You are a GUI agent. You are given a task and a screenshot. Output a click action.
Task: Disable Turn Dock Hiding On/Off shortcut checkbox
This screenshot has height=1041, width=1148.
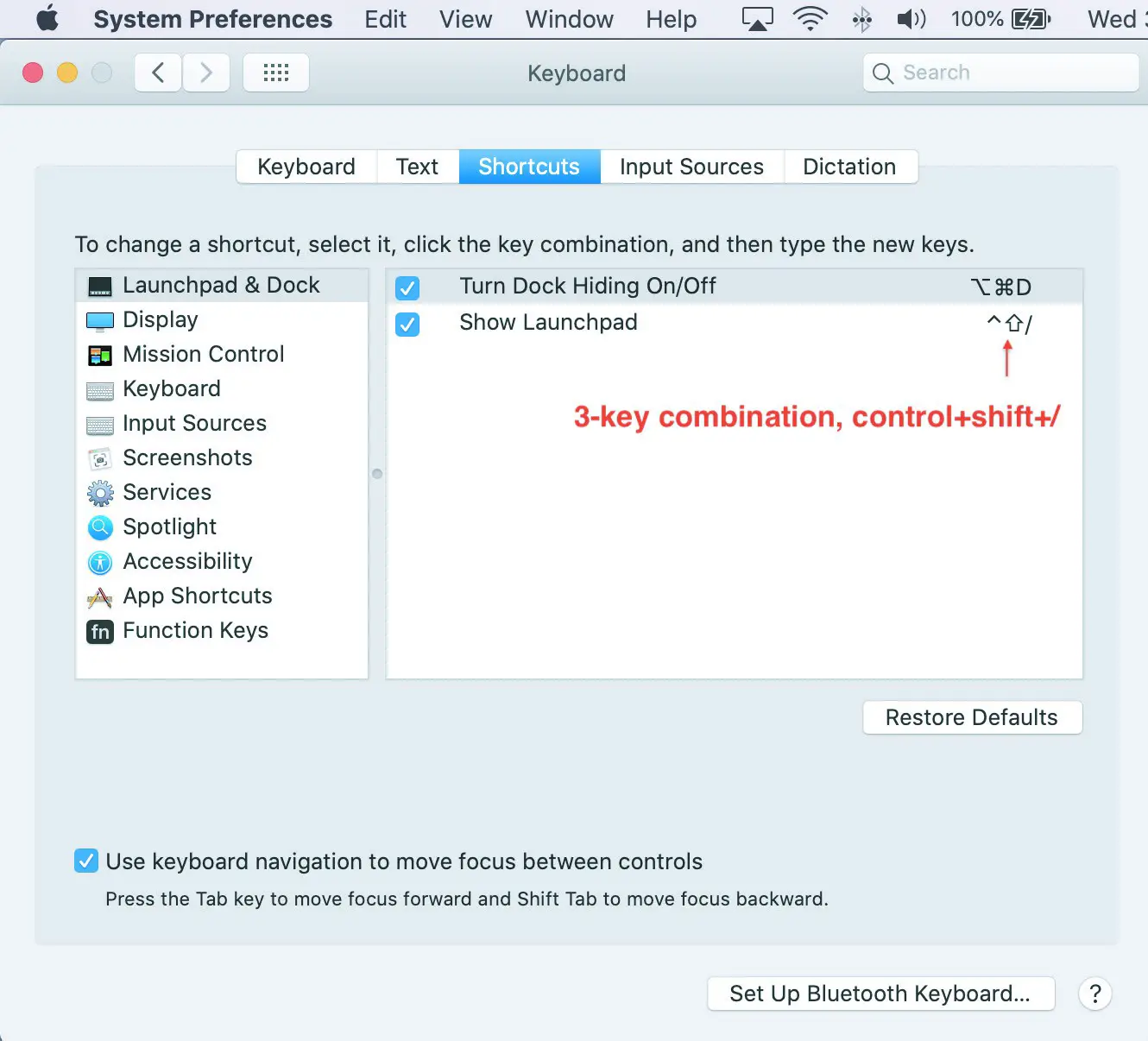coord(407,287)
